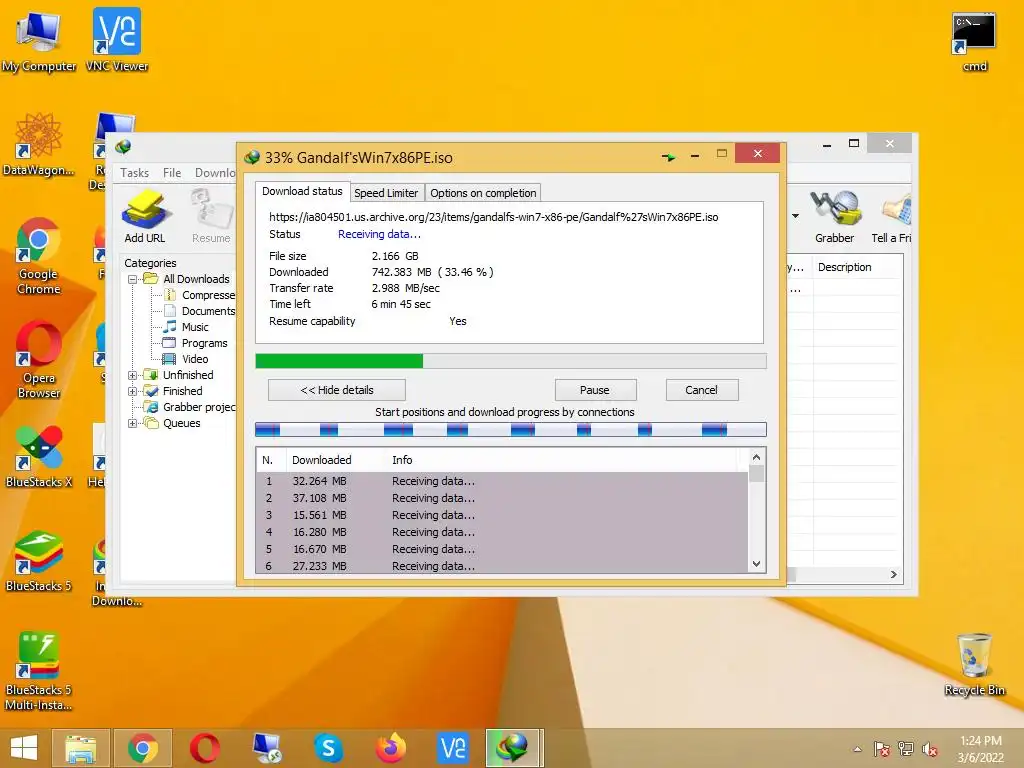Screen dimensions: 1024x768
Task: Launch Opera Browser desktop shortcut
Action: click(x=39, y=359)
